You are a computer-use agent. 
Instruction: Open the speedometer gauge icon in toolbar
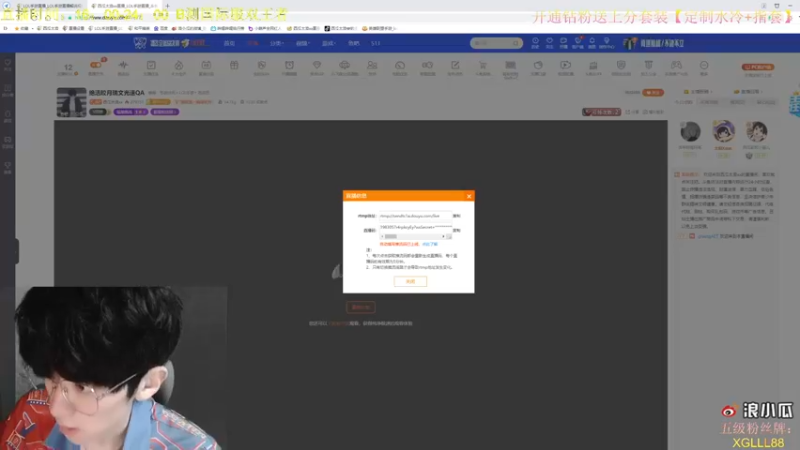[399, 67]
